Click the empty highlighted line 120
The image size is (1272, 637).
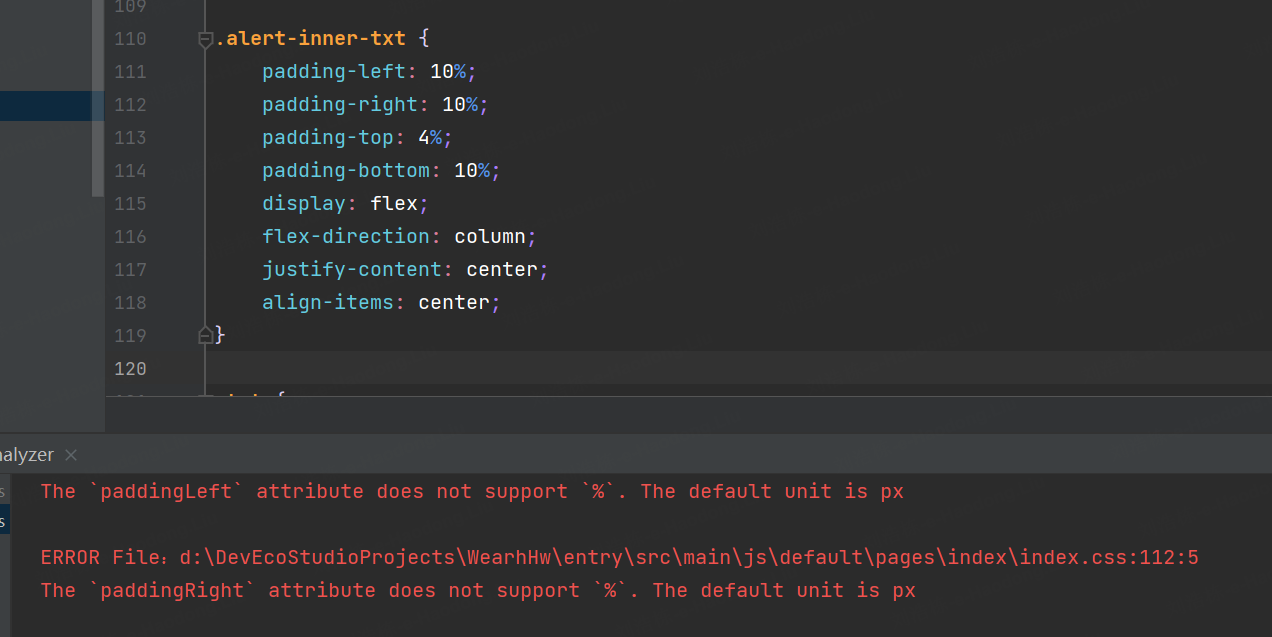pyautogui.click(x=700, y=369)
